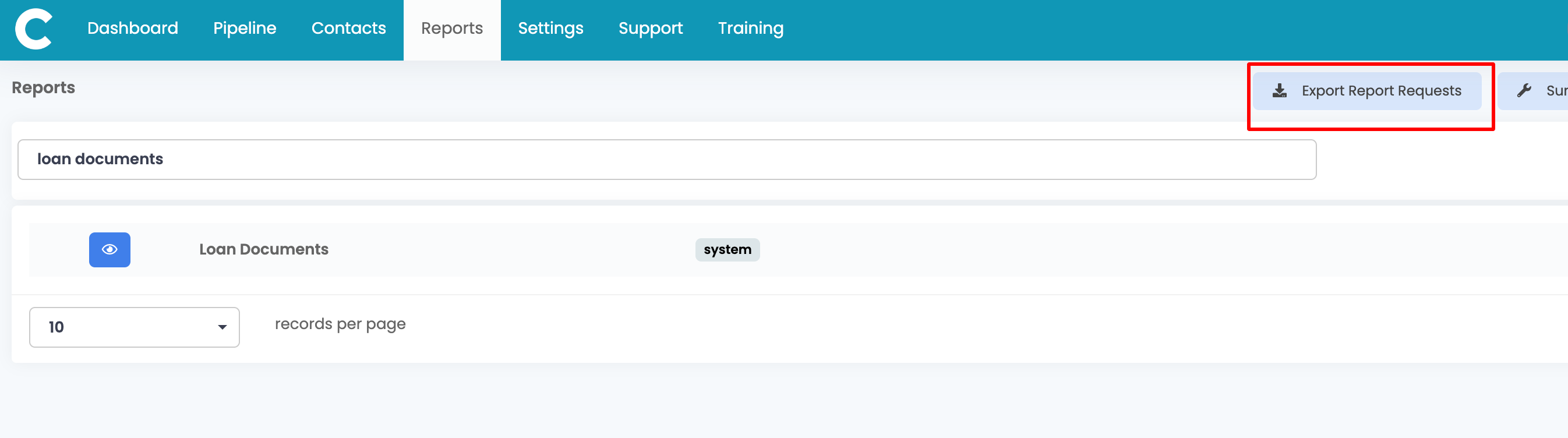The height and width of the screenshot is (438, 1568).
Task: Focus the search field containing "loan documents"
Action: pos(666,160)
